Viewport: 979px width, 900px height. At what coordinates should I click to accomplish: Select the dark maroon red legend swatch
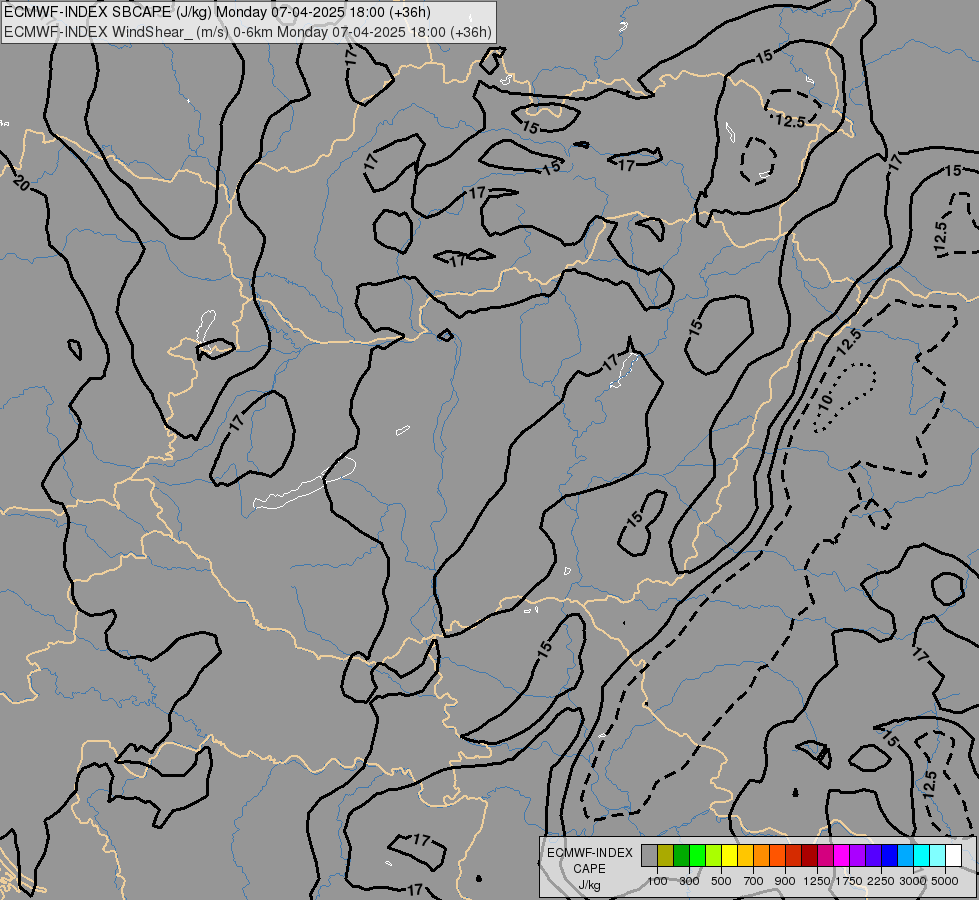[x=810, y=855]
